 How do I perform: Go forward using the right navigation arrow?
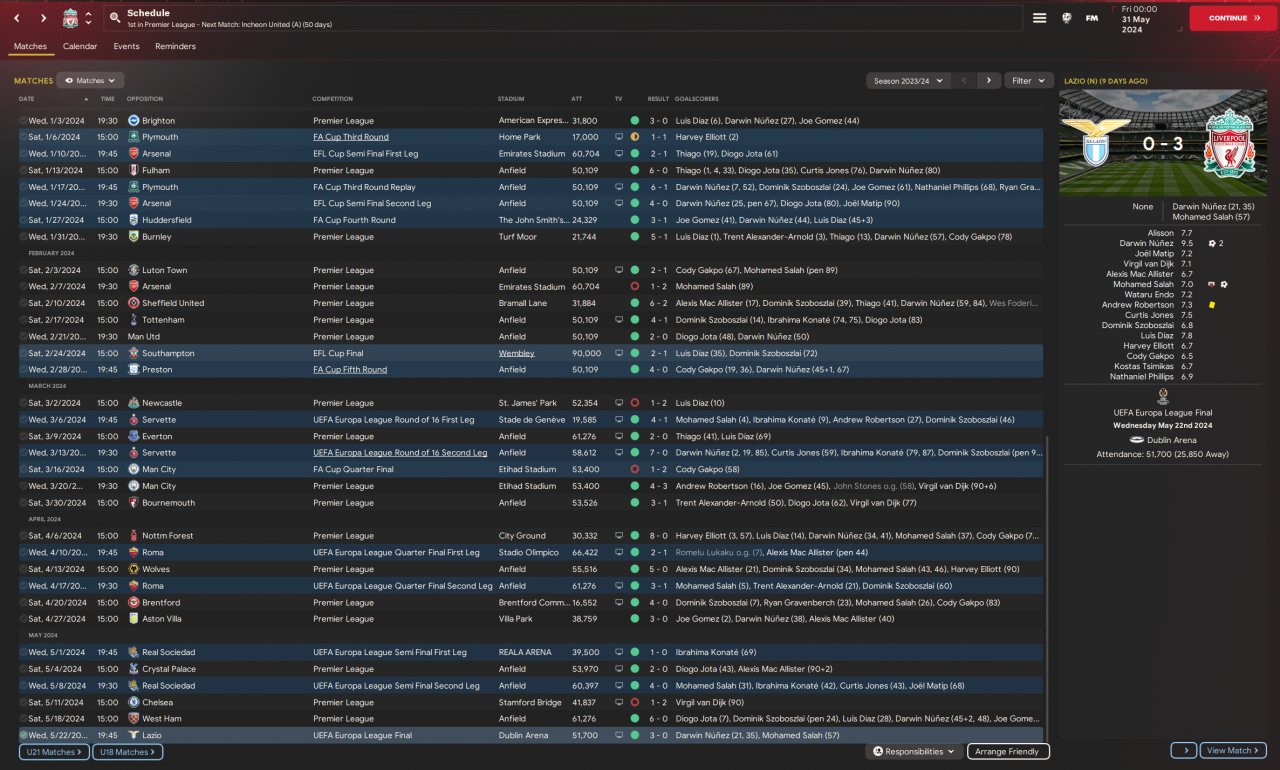(x=43, y=18)
